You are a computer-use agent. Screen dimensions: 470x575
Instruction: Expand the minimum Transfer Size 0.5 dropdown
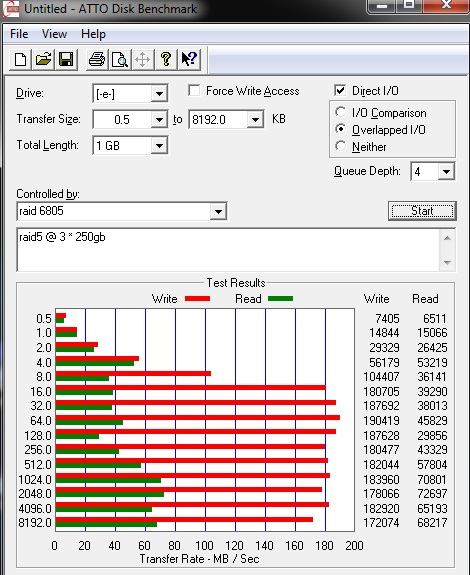click(x=159, y=120)
